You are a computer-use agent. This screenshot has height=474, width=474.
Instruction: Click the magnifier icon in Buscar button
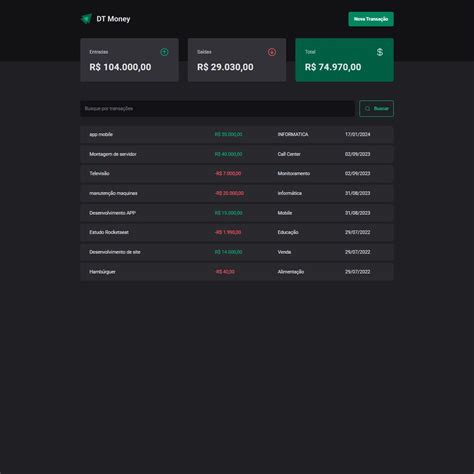(x=367, y=109)
